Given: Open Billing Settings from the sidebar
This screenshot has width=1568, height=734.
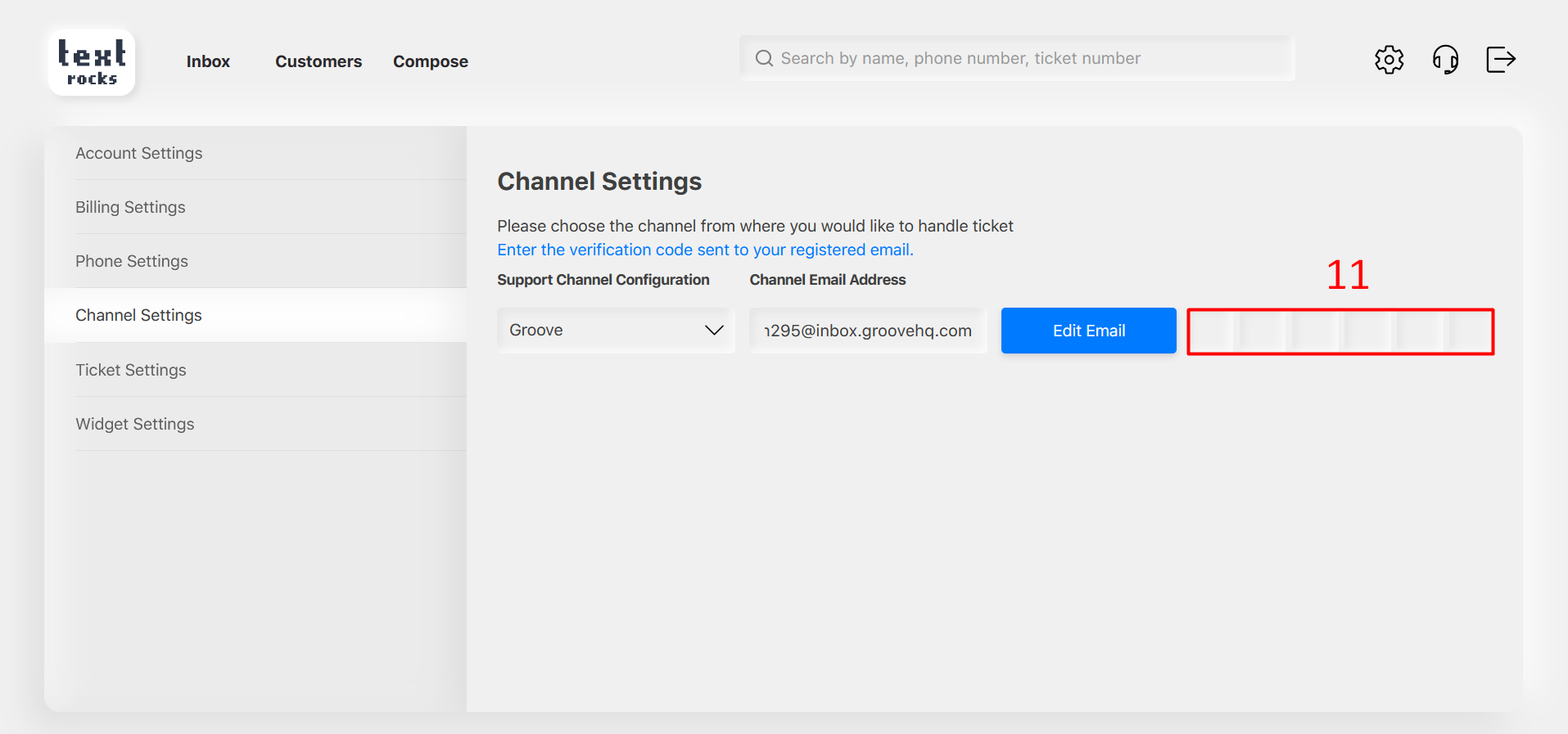Looking at the screenshot, I should (x=131, y=207).
